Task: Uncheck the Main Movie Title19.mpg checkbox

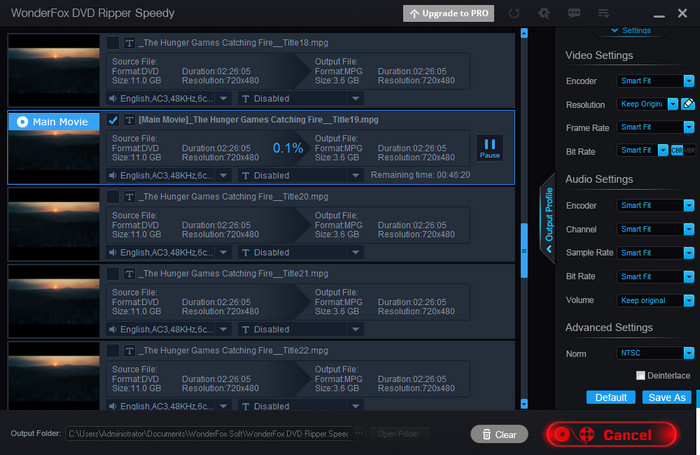Action: point(112,120)
